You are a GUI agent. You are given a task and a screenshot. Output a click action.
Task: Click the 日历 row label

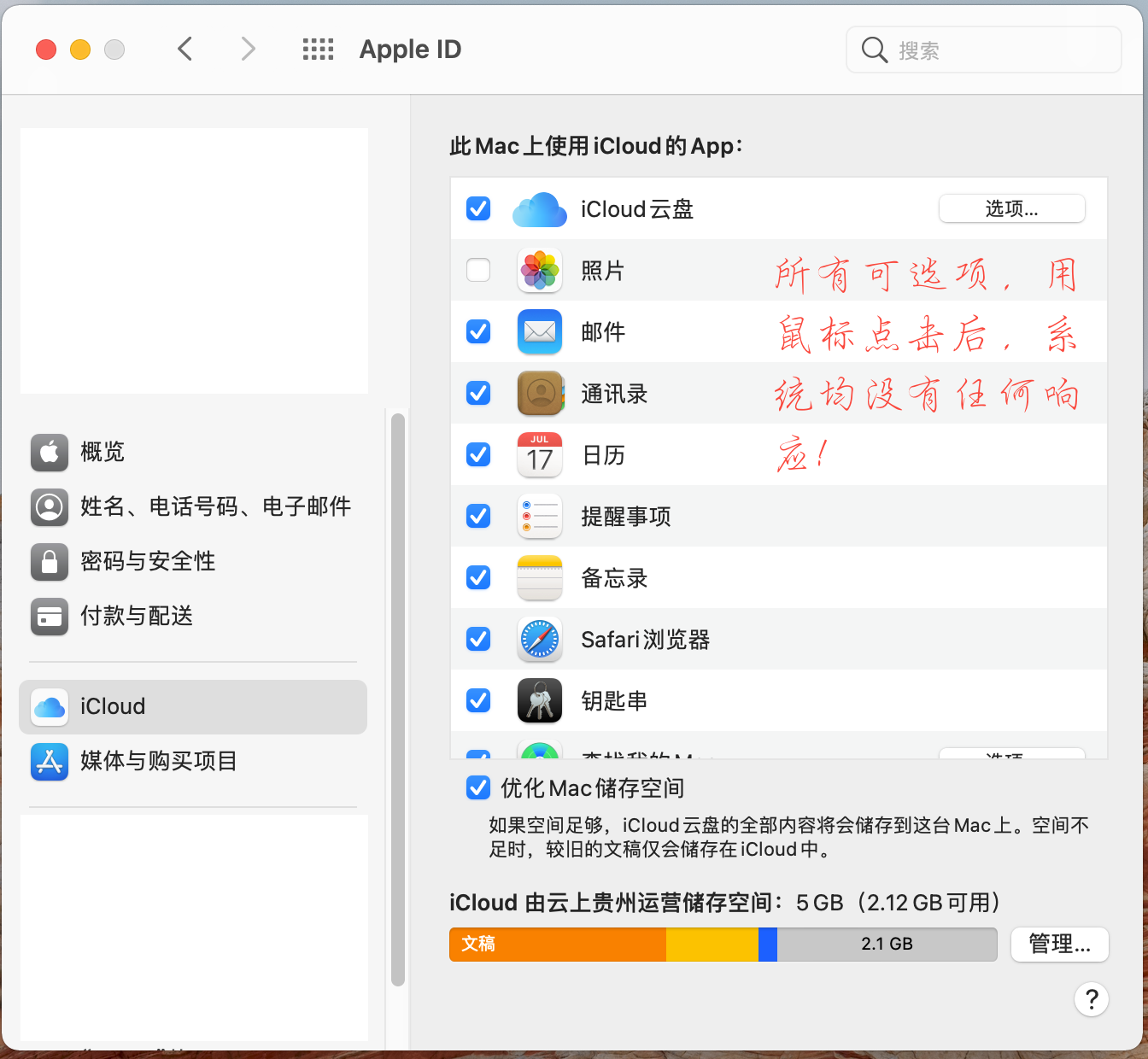603,455
